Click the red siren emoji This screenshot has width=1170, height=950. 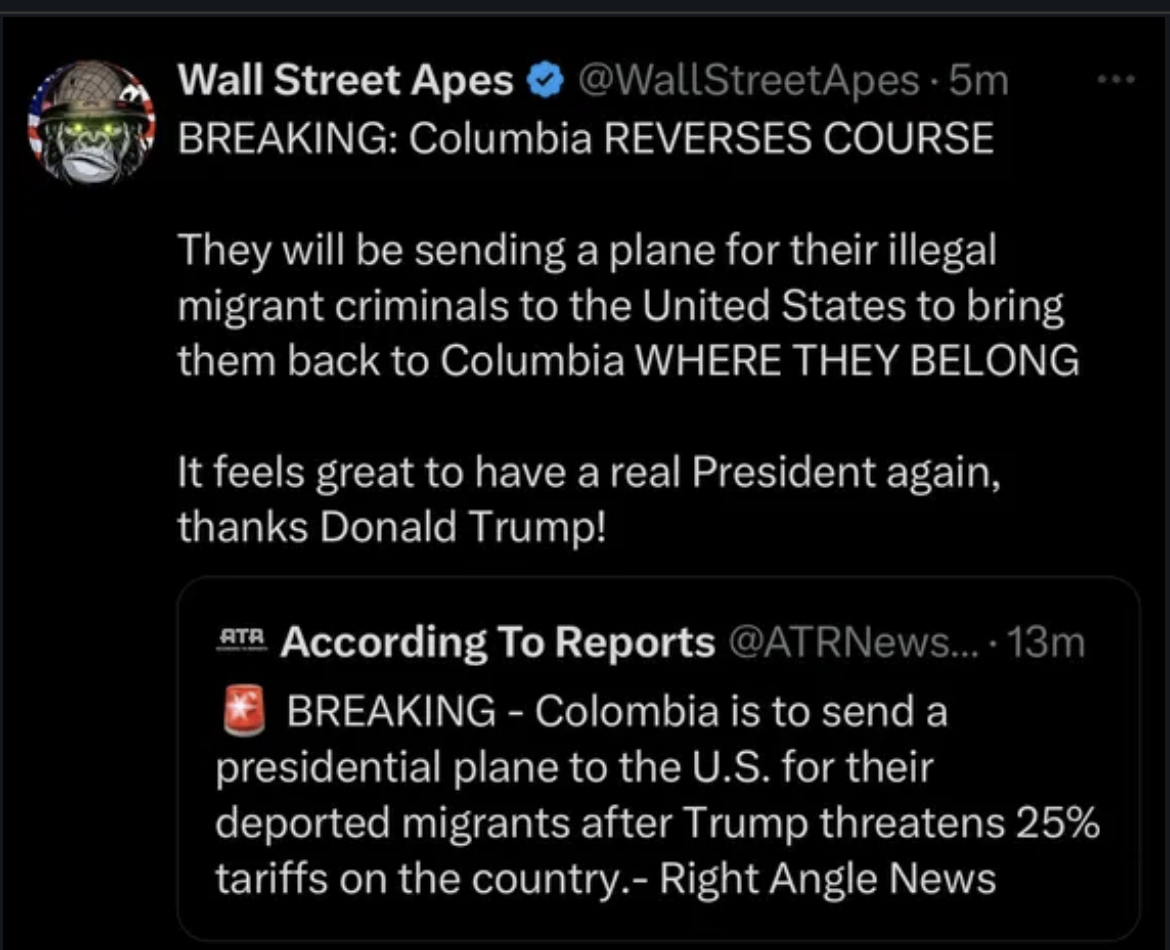[241, 712]
